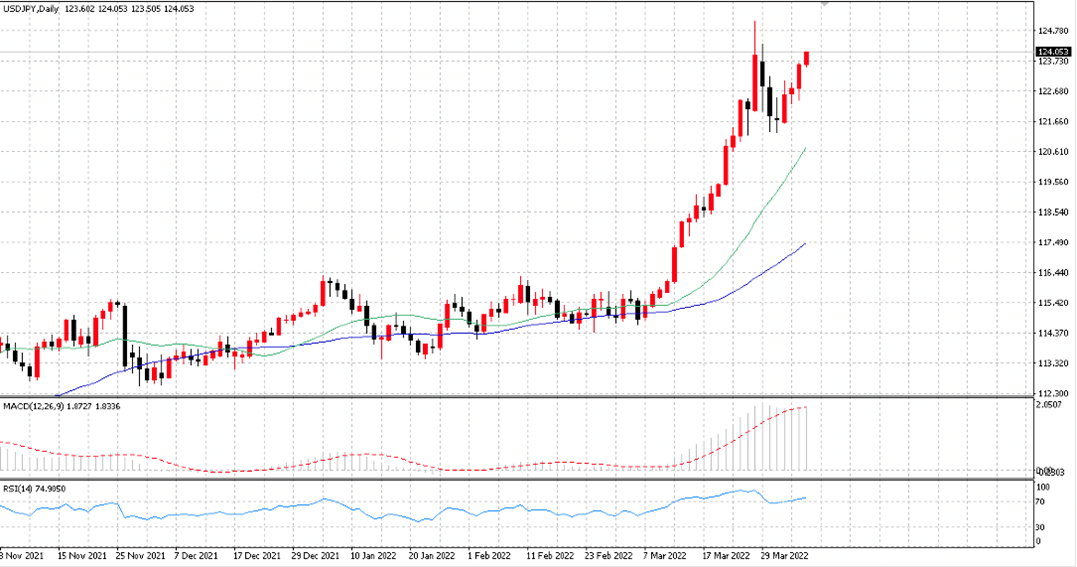
Task: Click the 29 Mar 2022 date label
Action: [x=784, y=555]
